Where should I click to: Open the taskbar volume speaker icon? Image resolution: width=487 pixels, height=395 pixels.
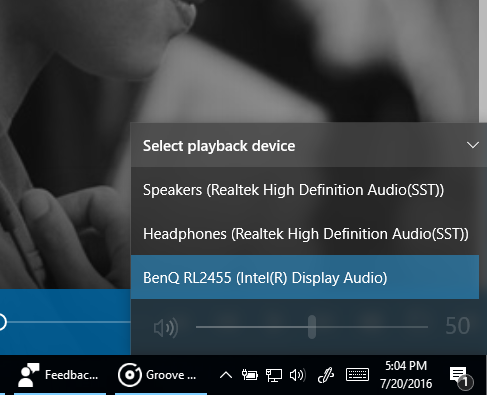pos(297,375)
